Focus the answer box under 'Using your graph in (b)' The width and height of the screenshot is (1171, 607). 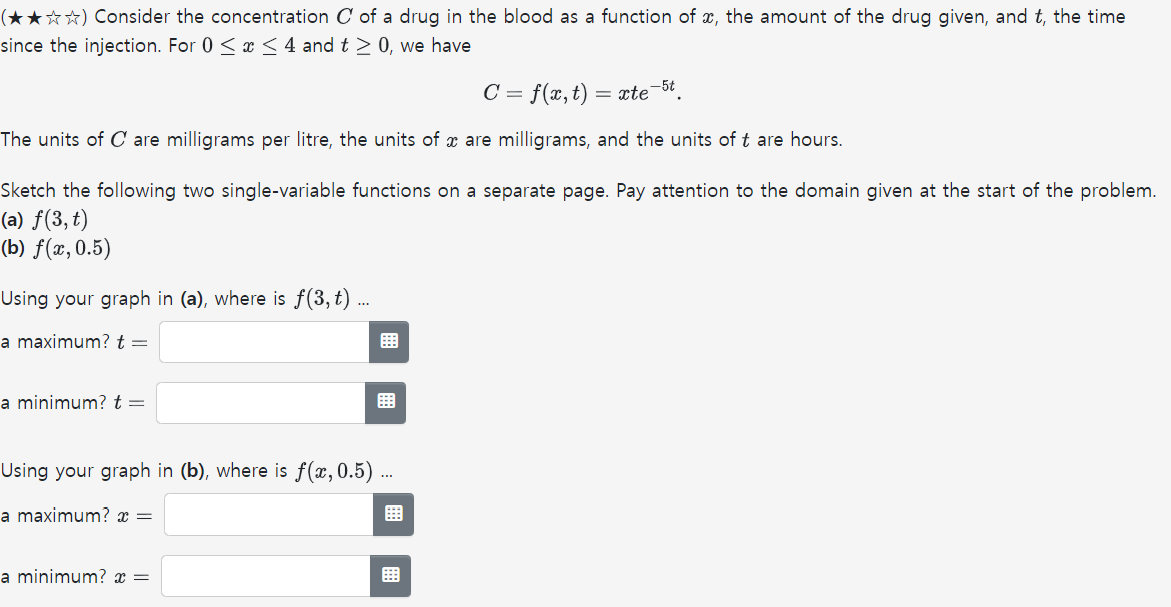coord(267,514)
